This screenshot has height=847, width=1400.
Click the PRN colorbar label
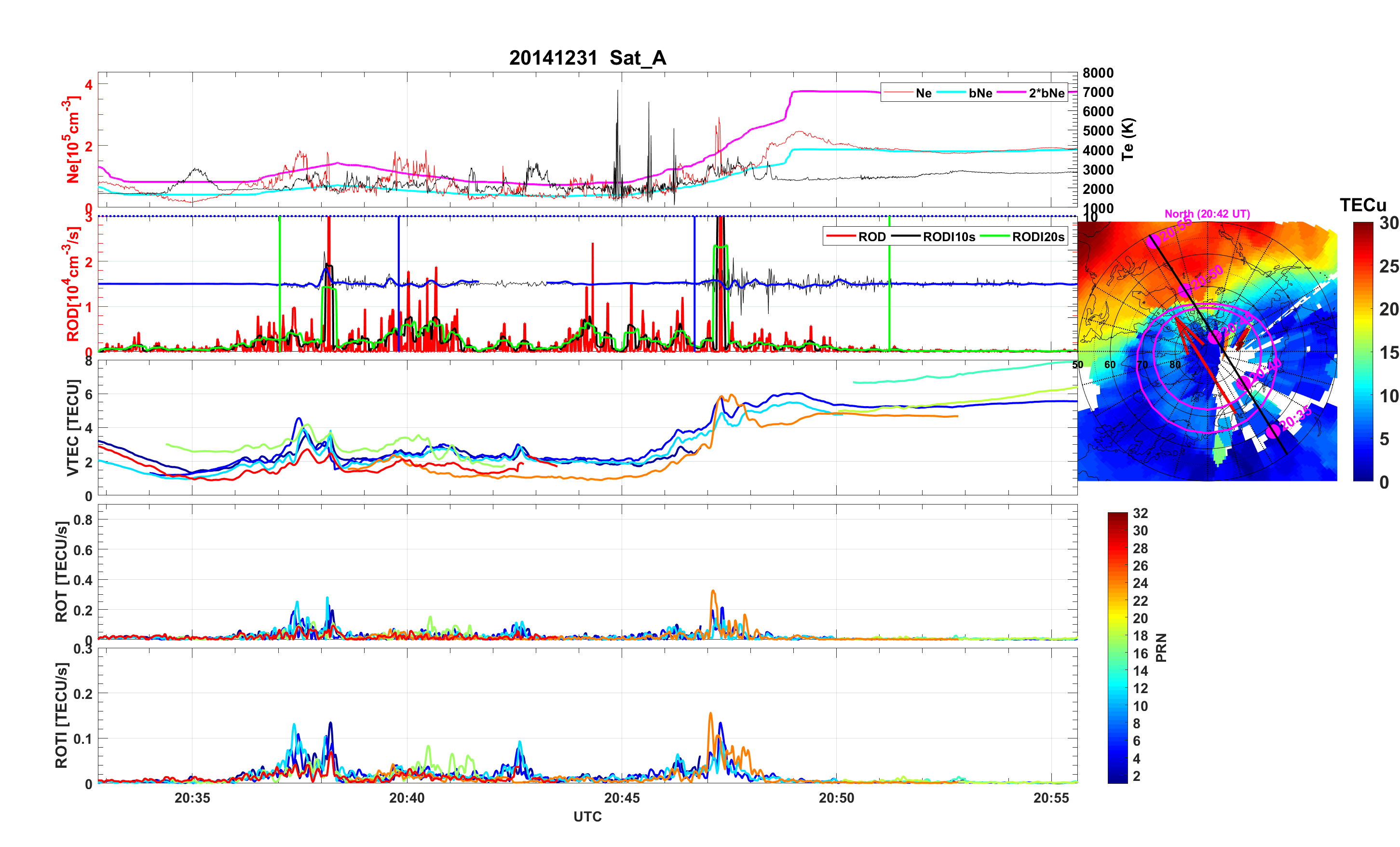1161,647
